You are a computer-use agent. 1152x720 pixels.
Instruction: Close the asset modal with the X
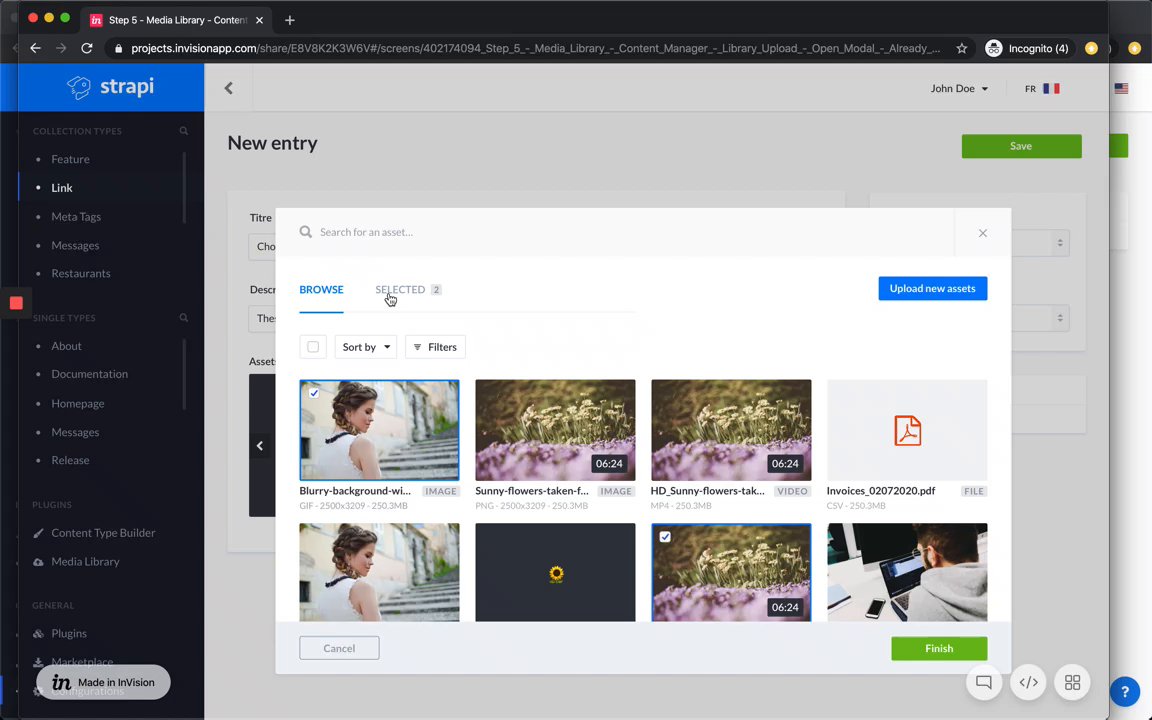982,233
